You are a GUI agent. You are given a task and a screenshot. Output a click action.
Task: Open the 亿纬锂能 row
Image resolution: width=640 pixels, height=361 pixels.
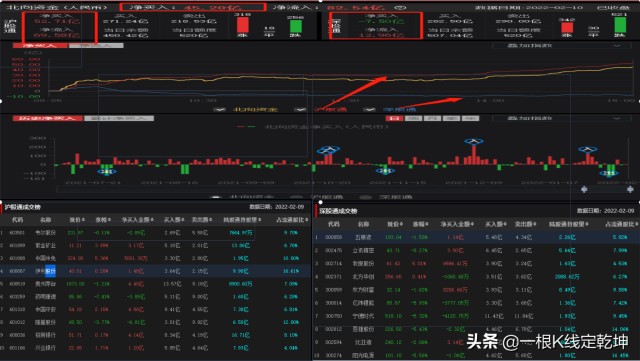tap(476, 303)
